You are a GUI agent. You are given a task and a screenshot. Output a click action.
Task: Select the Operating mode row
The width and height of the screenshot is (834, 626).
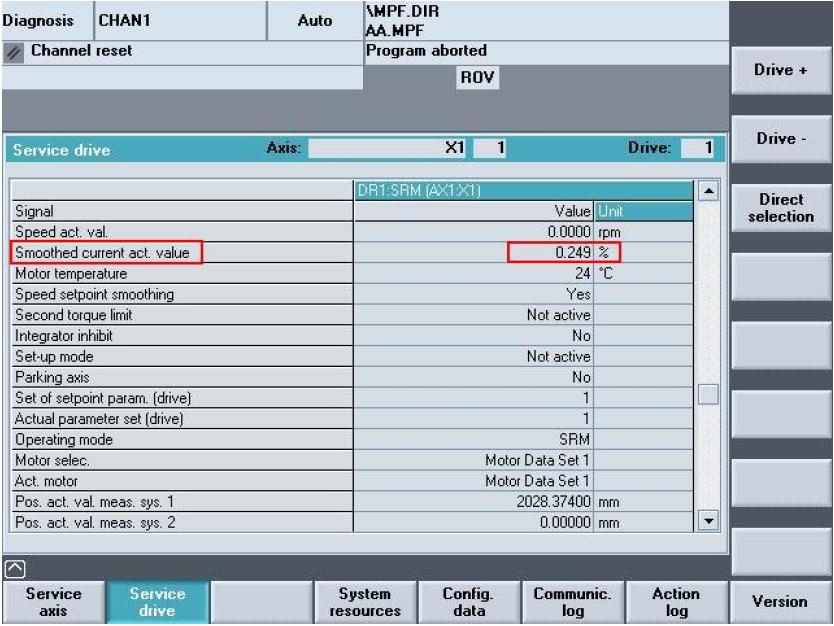click(x=352, y=439)
